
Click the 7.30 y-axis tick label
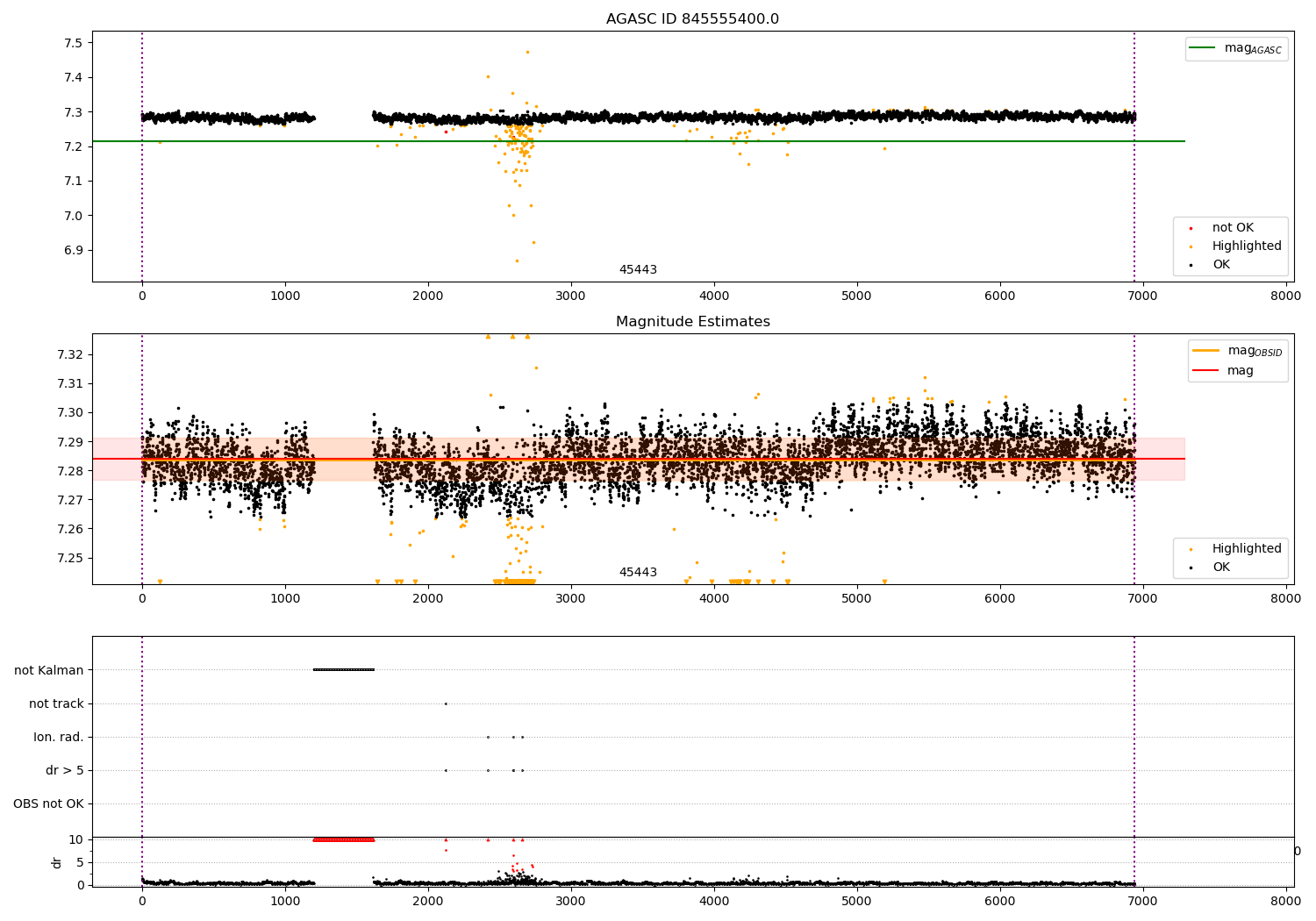point(70,412)
